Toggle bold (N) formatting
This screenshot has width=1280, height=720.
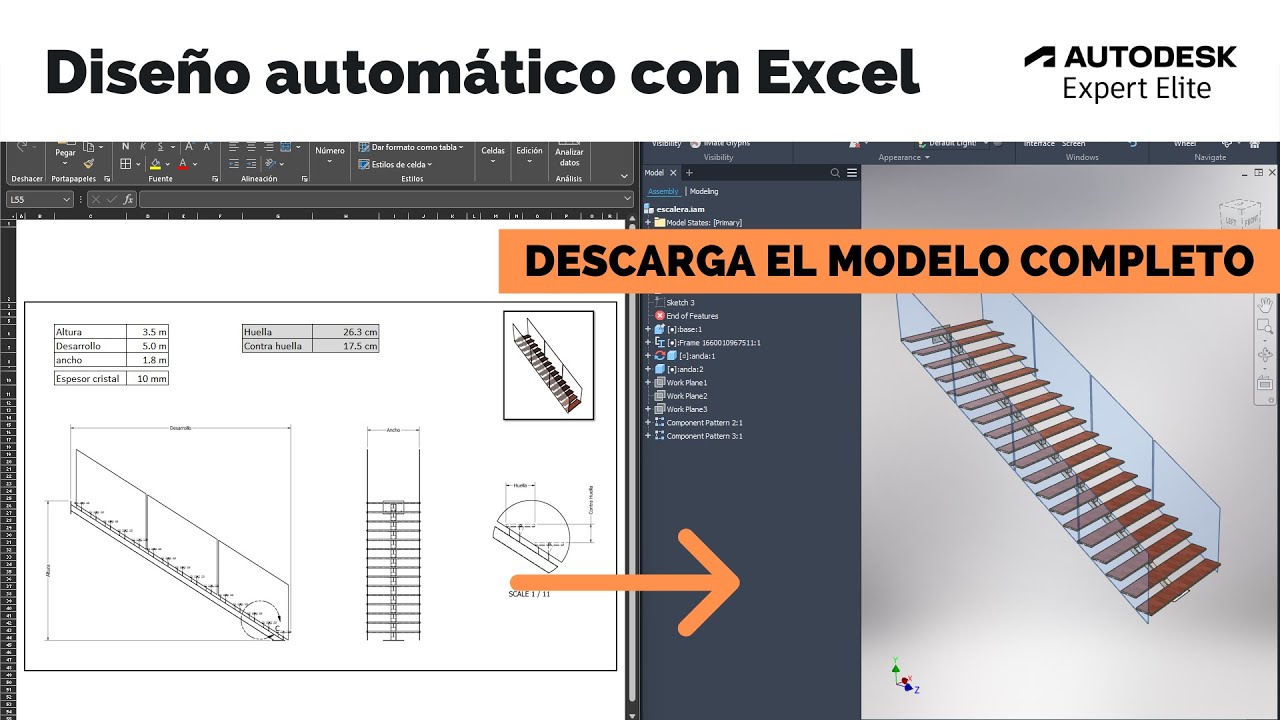pyautogui.click(x=126, y=147)
